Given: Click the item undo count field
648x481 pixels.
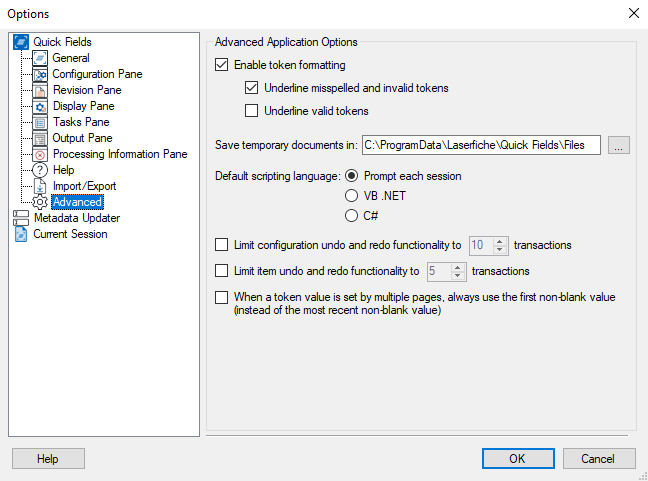Looking at the screenshot, I should (x=439, y=271).
